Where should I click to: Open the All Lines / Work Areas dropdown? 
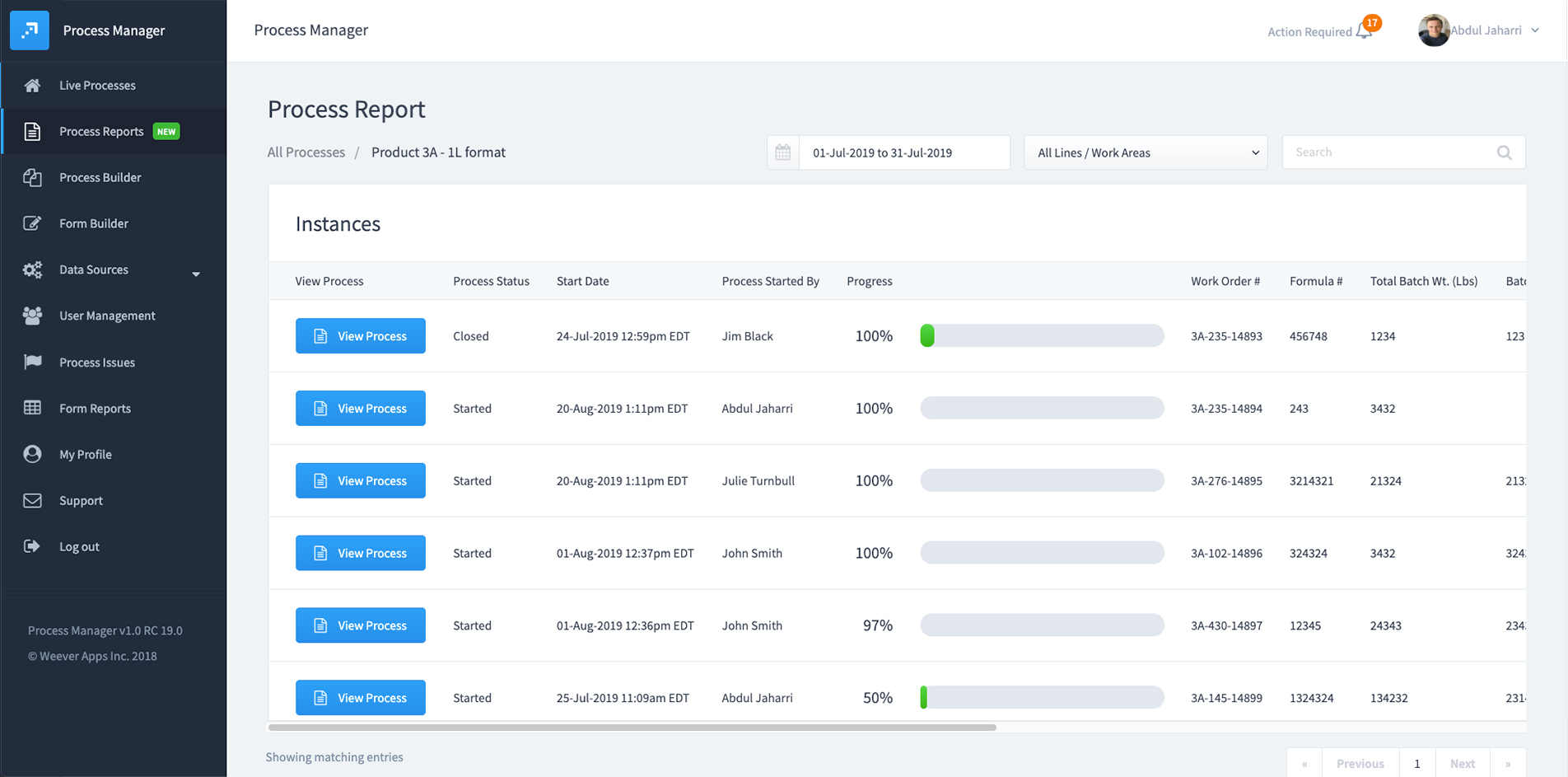coord(1145,152)
